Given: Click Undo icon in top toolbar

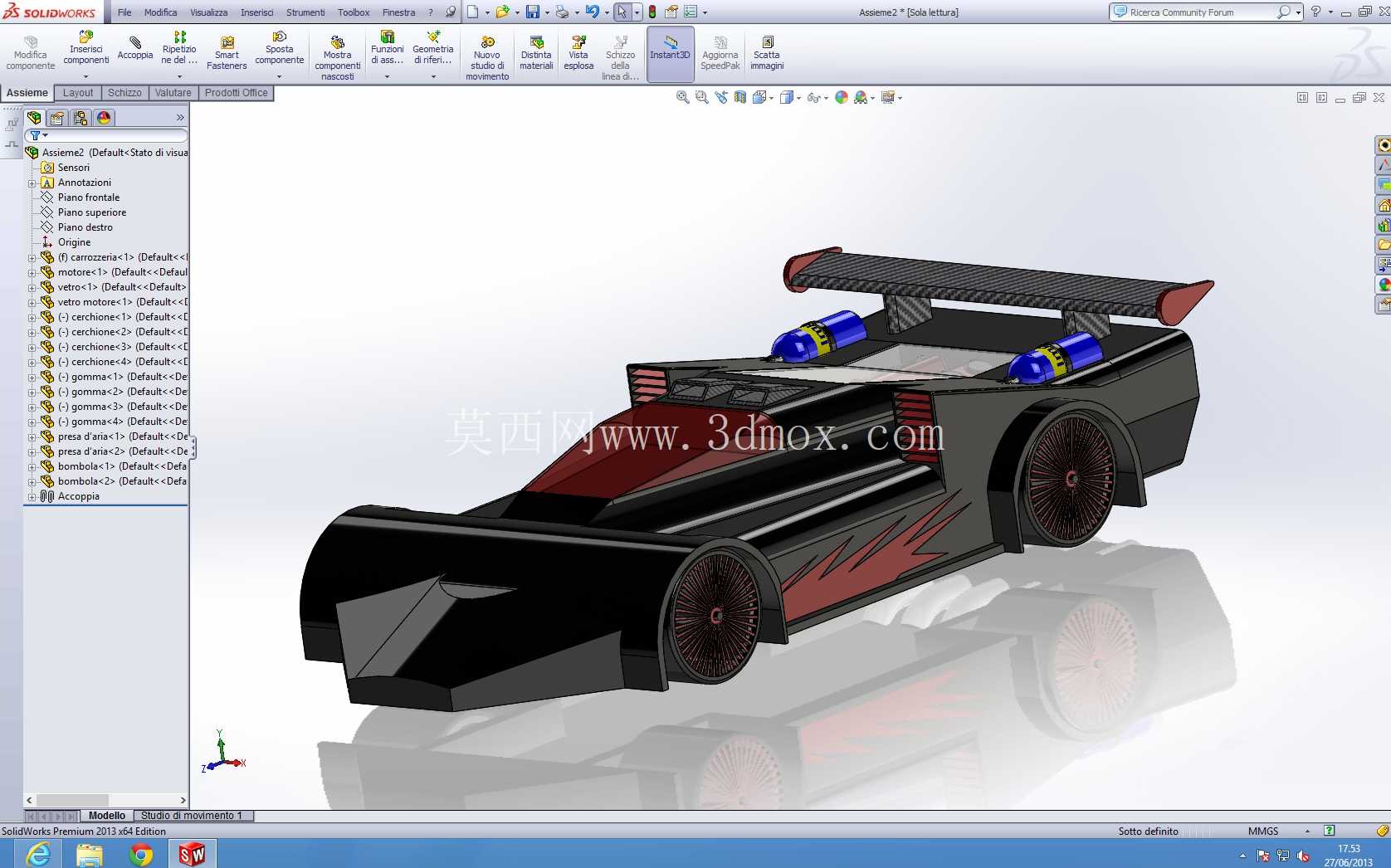Looking at the screenshot, I should pos(592,12).
